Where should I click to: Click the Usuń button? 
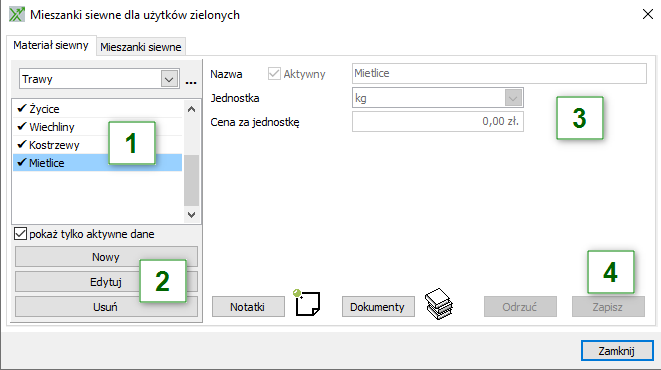pos(106,306)
